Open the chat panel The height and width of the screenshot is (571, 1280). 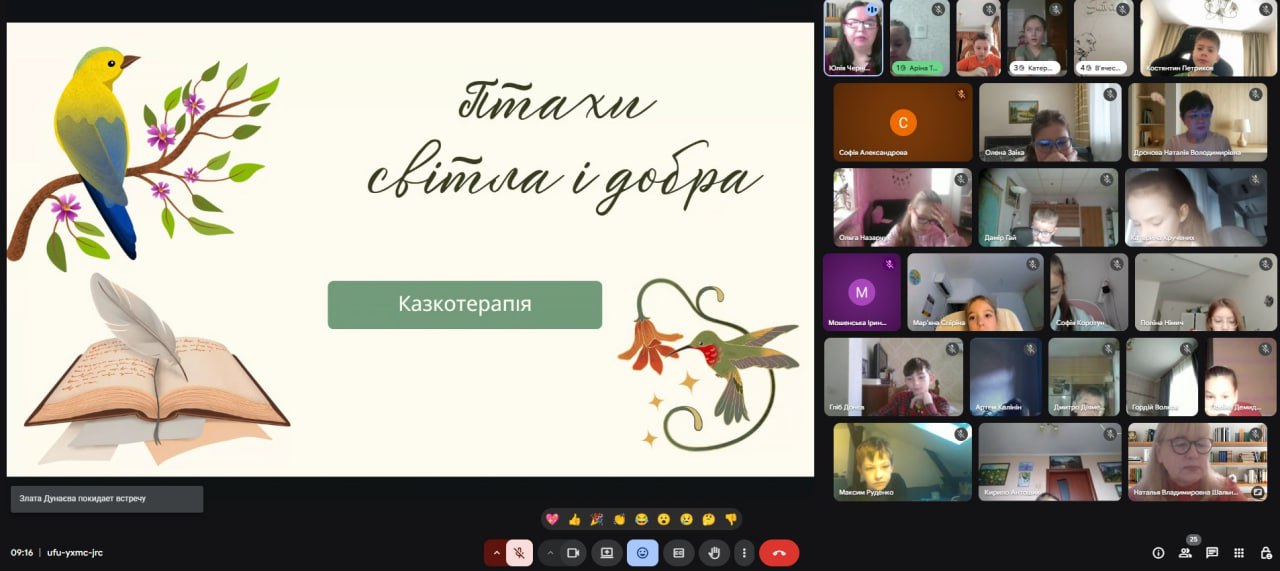1212,552
